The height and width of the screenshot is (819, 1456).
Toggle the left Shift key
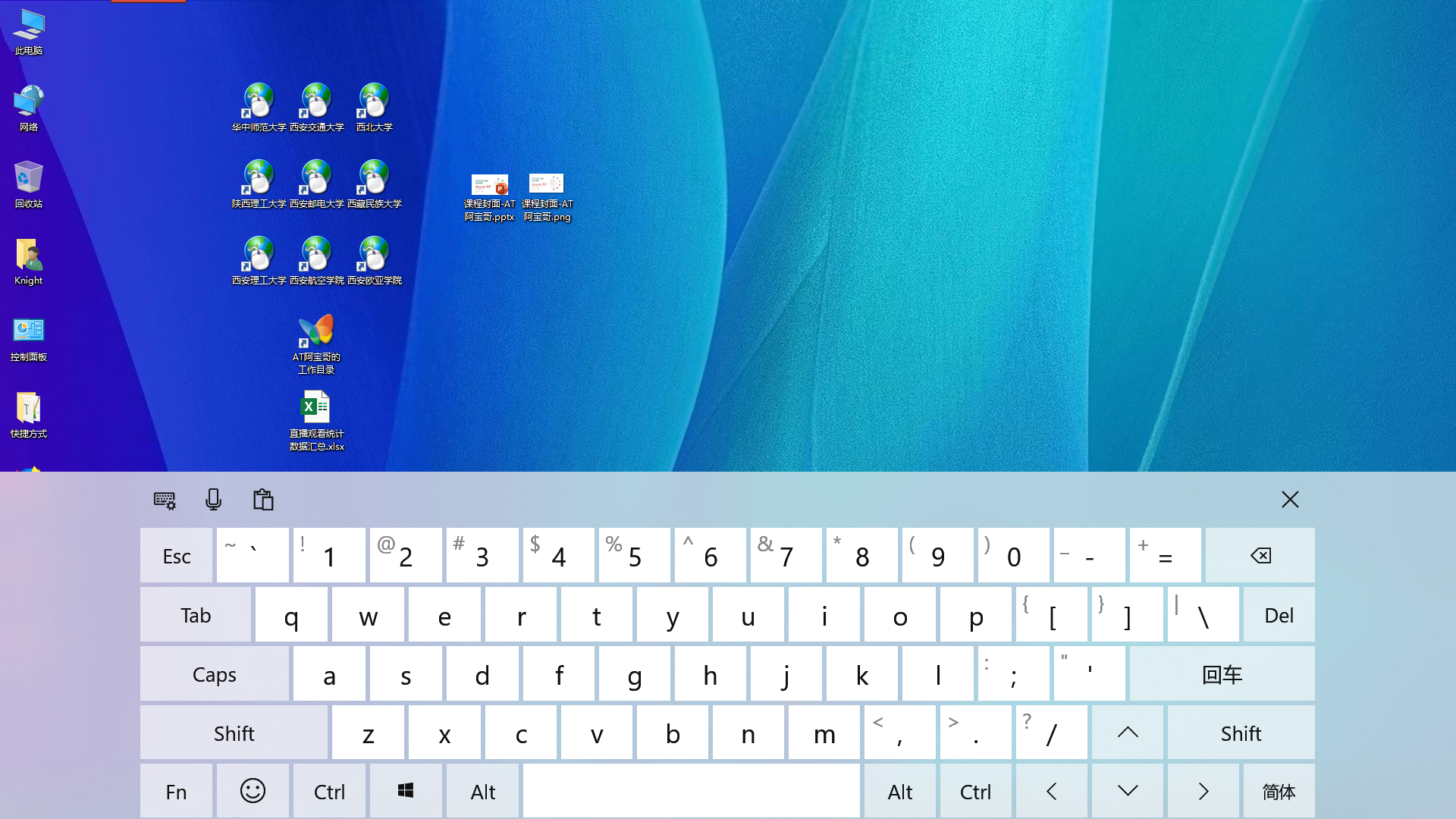234,733
